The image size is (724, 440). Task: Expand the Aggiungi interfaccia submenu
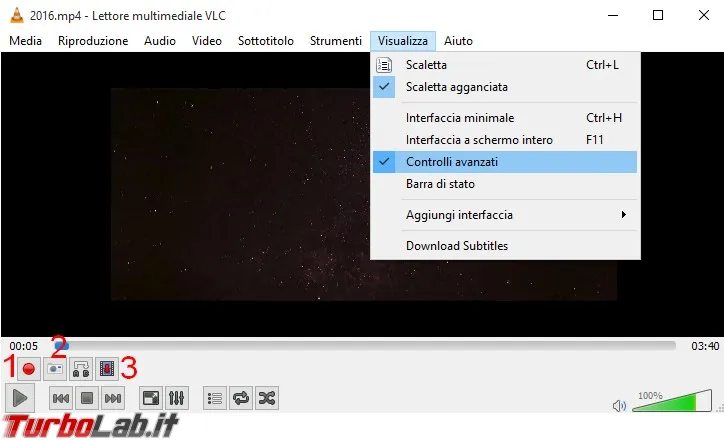(505, 215)
